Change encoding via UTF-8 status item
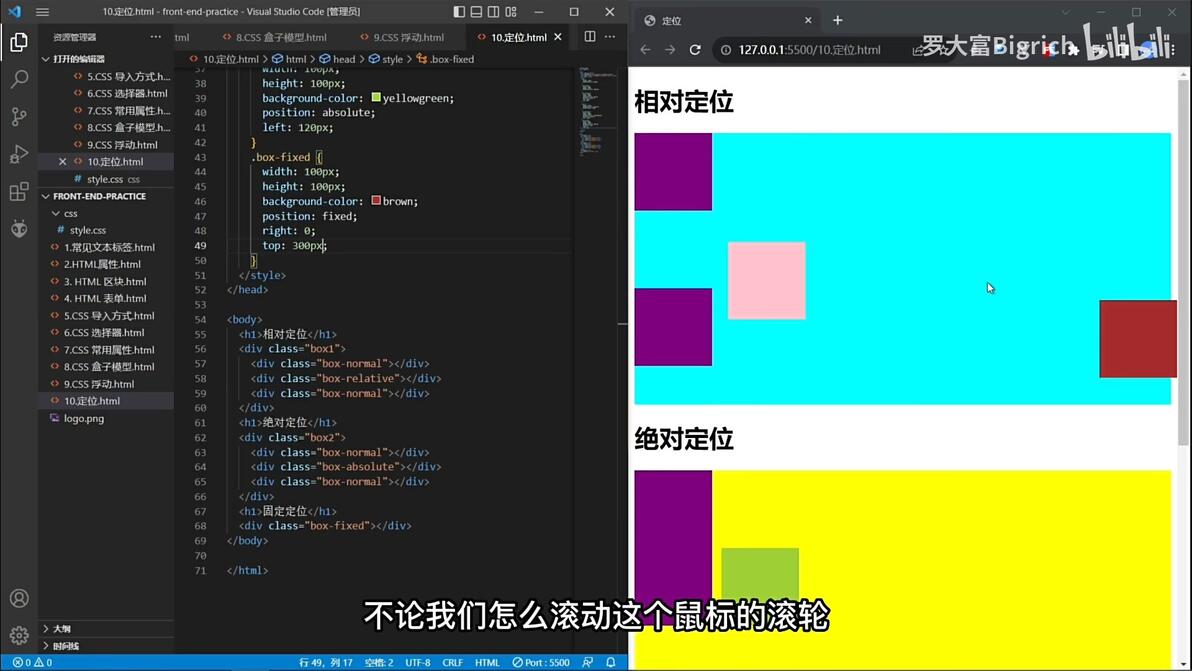1192x671 pixels. [417, 662]
